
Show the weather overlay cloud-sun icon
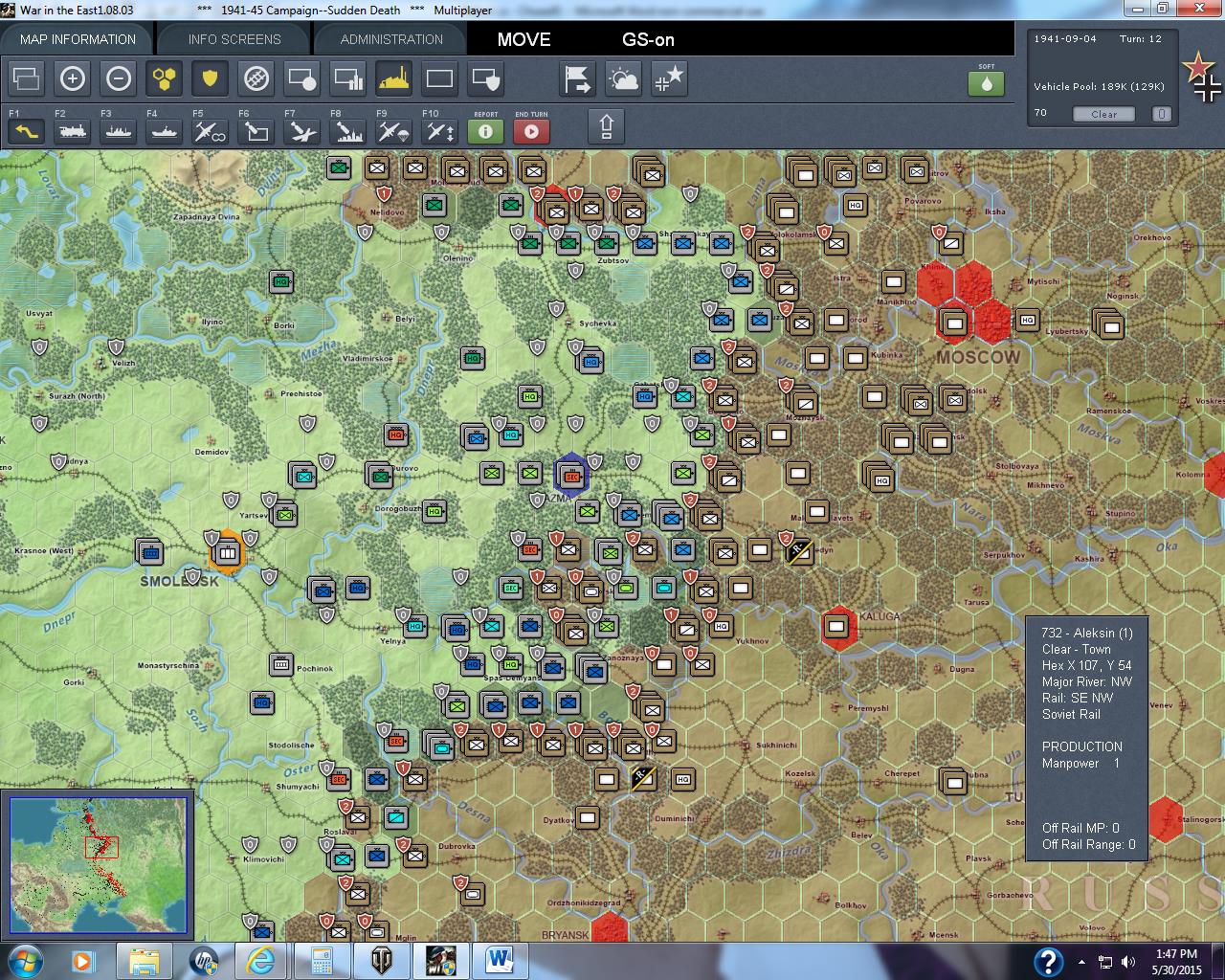pyautogui.click(x=623, y=78)
